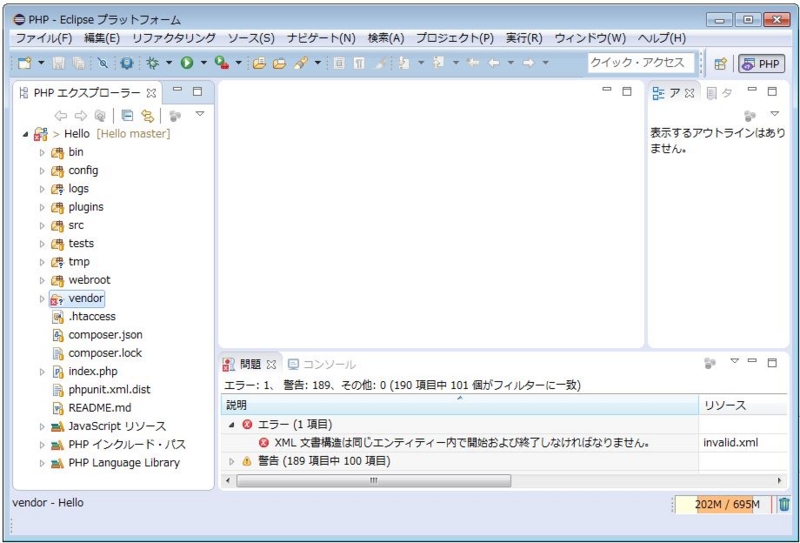Click the New wizard toolbar icon
The image size is (800, 543).
(24, 63)
